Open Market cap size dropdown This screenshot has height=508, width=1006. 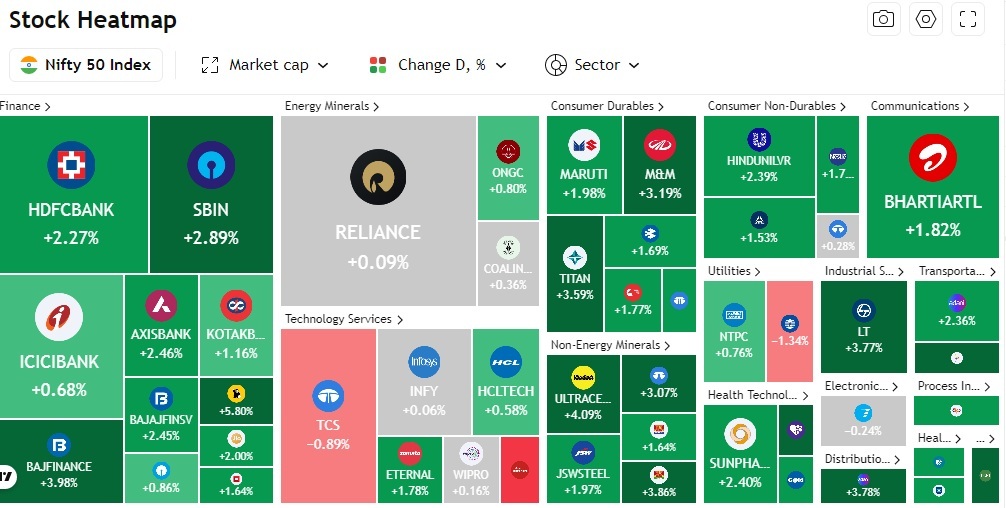tap(265, 65)
